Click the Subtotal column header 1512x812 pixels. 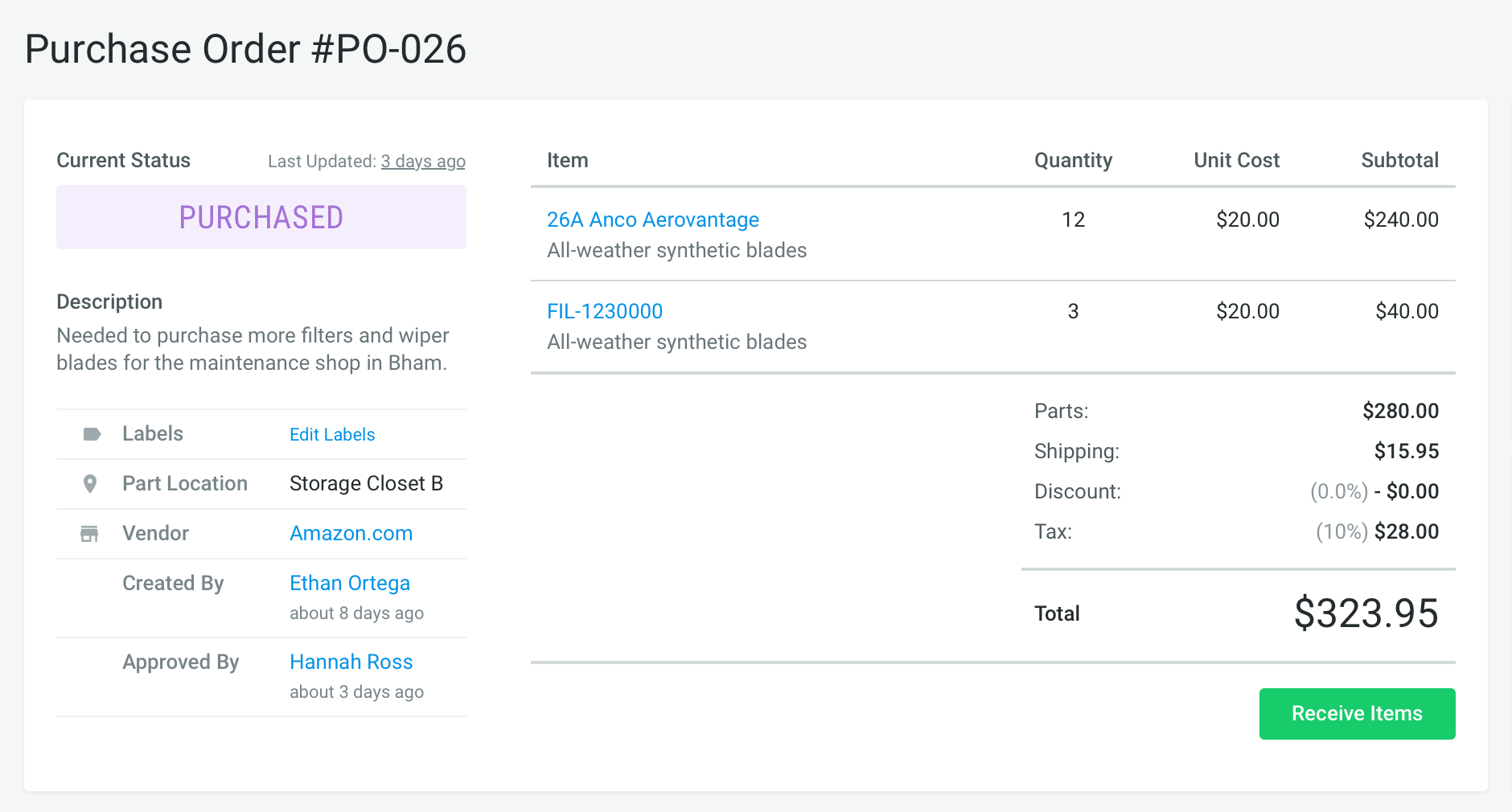pos(1399,160)
